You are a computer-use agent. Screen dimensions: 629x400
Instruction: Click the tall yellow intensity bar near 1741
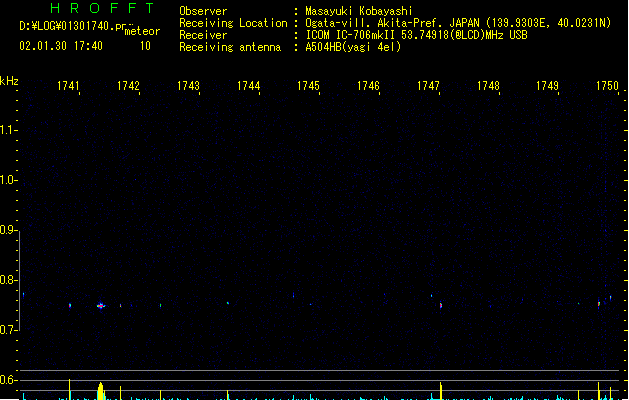[x=69, y=389]
